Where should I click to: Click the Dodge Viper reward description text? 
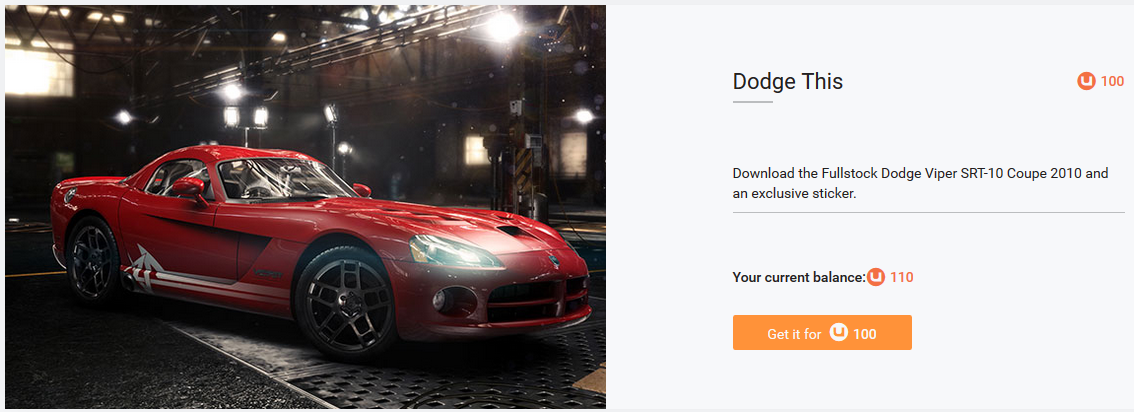(920, 184)
